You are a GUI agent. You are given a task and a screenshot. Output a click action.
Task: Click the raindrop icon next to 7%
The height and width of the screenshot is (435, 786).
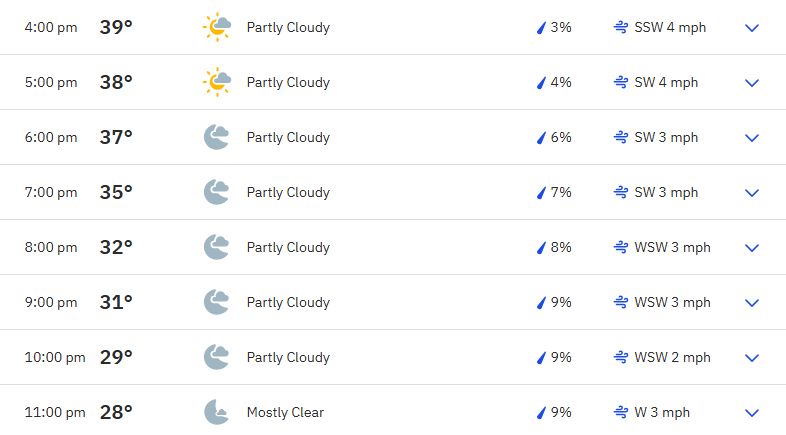[x=541, y=192]
